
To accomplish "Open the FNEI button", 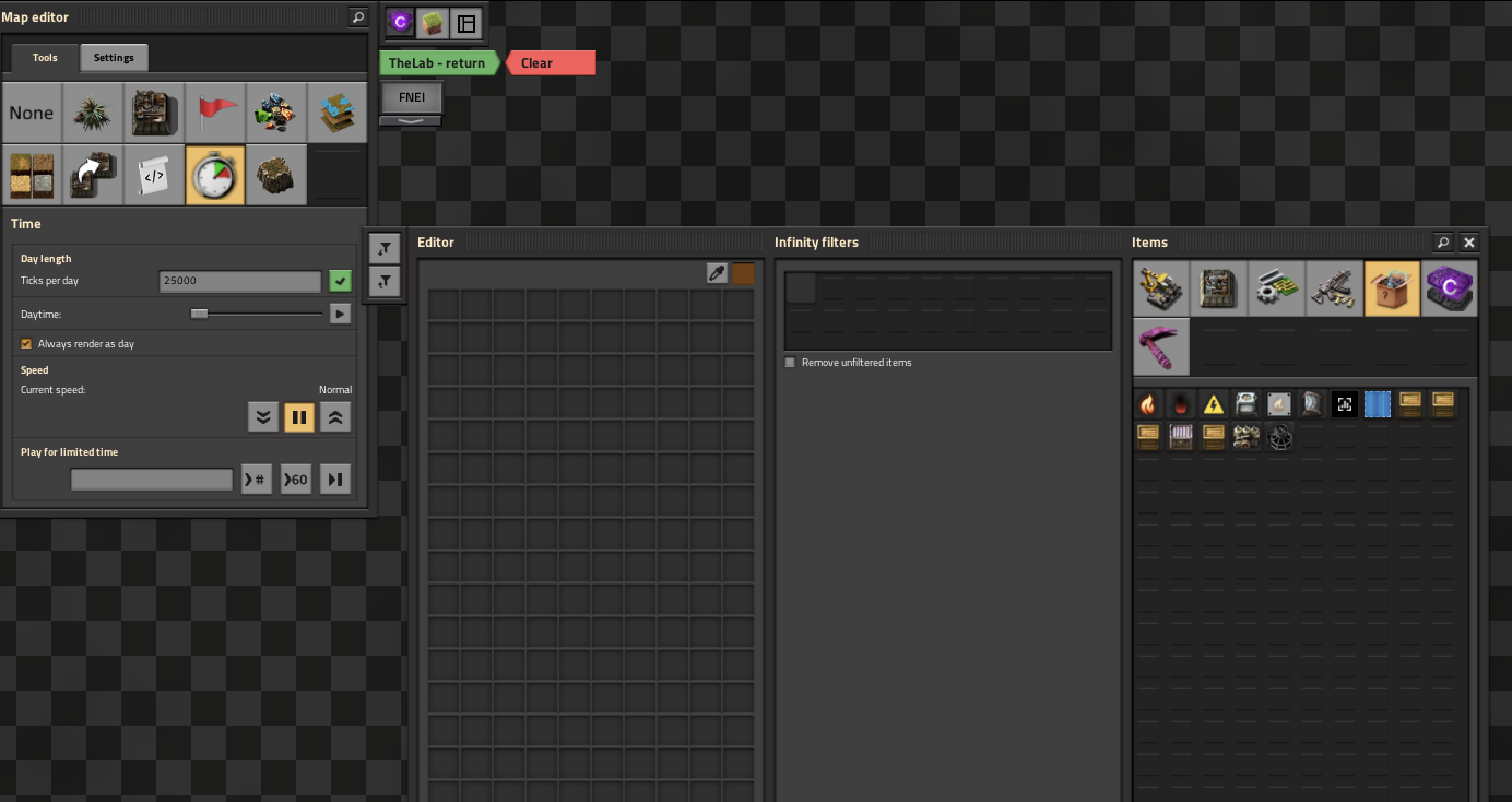I will [411, 97].
